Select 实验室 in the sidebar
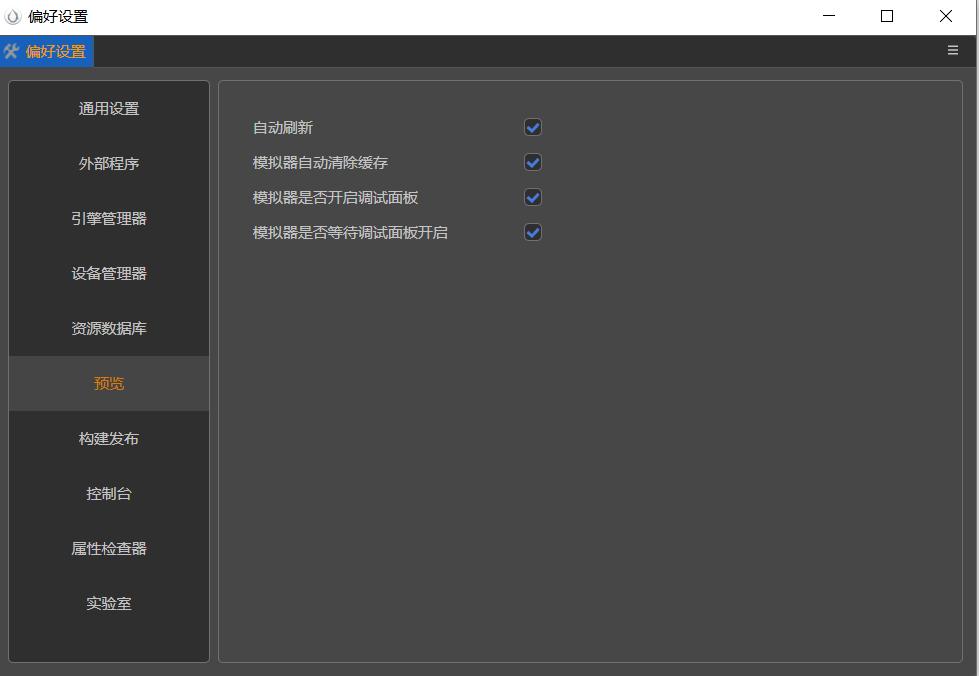This screenshot has width=979, height=676. click(108, 603)
